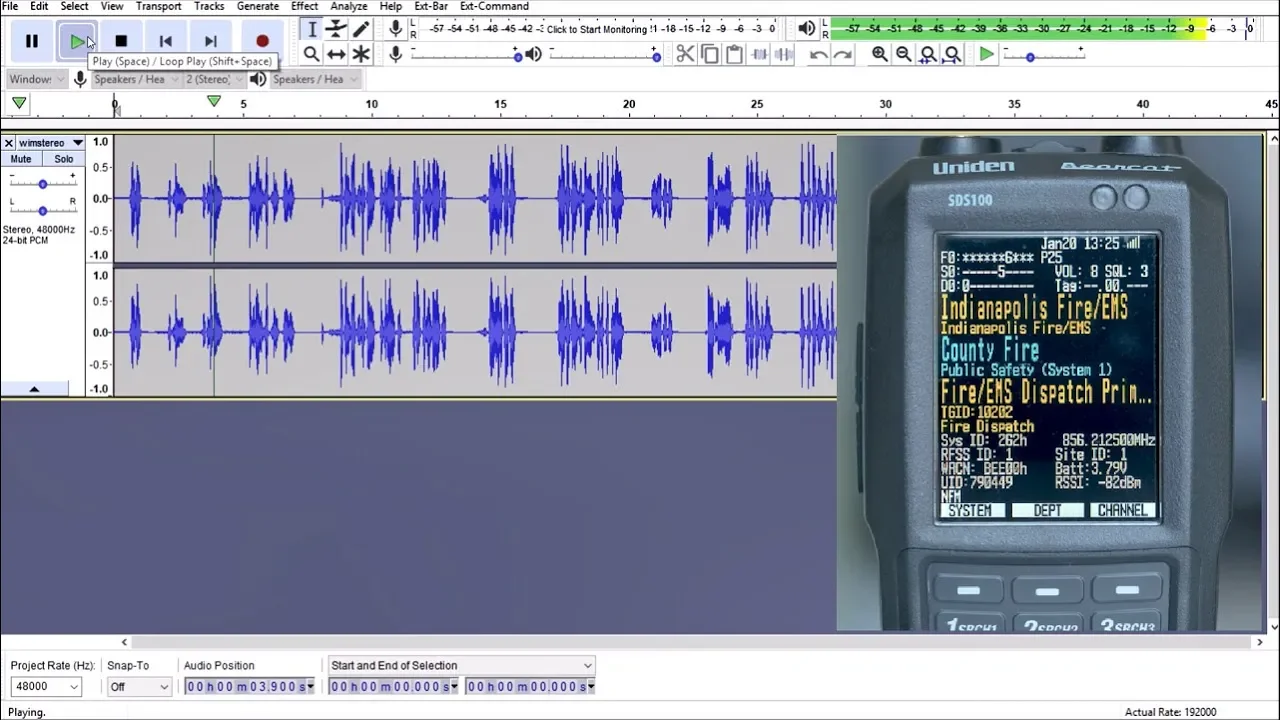
Task: Skip to Start of the track
Action: [x=166, y=41]
